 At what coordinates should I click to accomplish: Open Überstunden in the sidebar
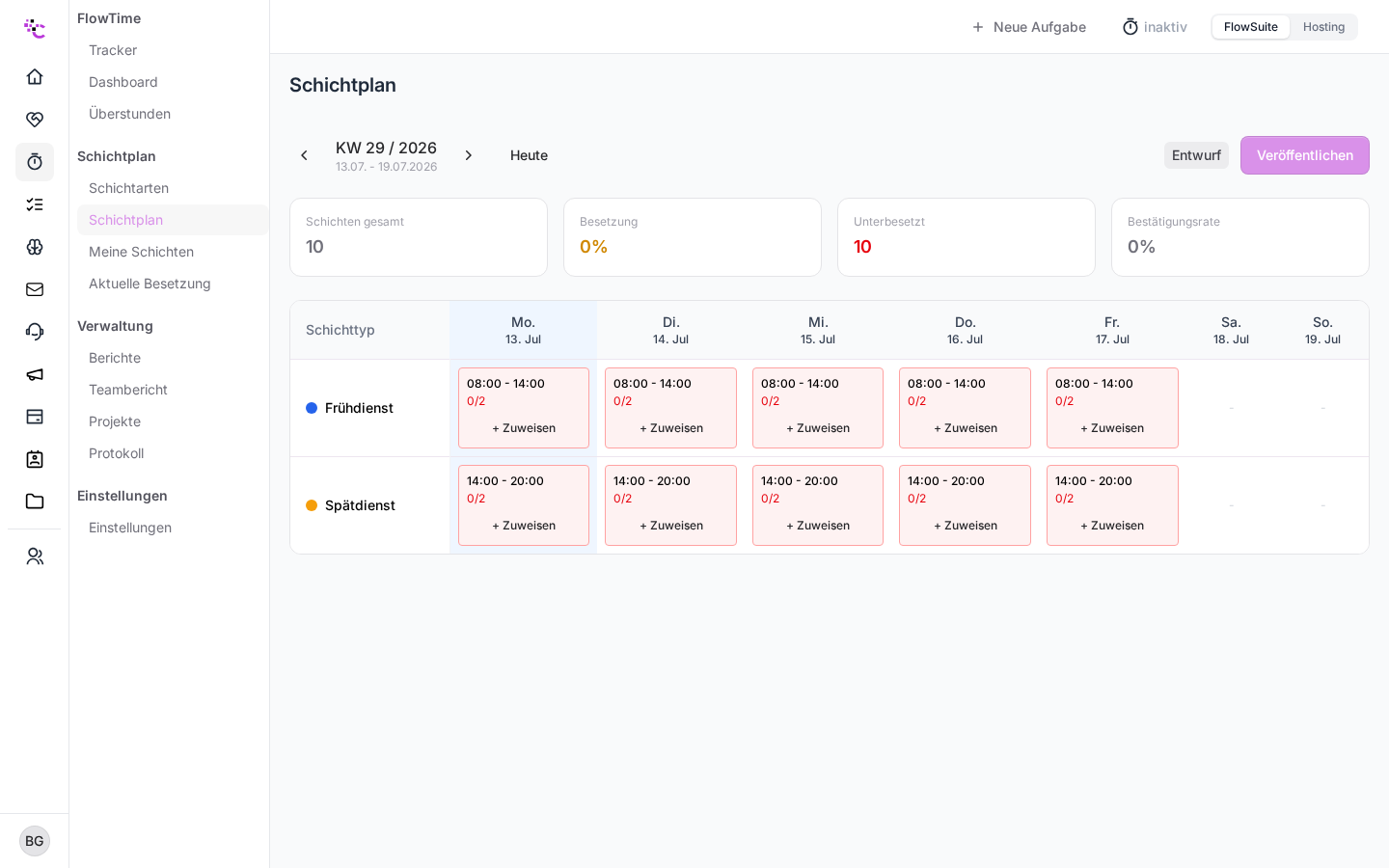click(129, 114)
